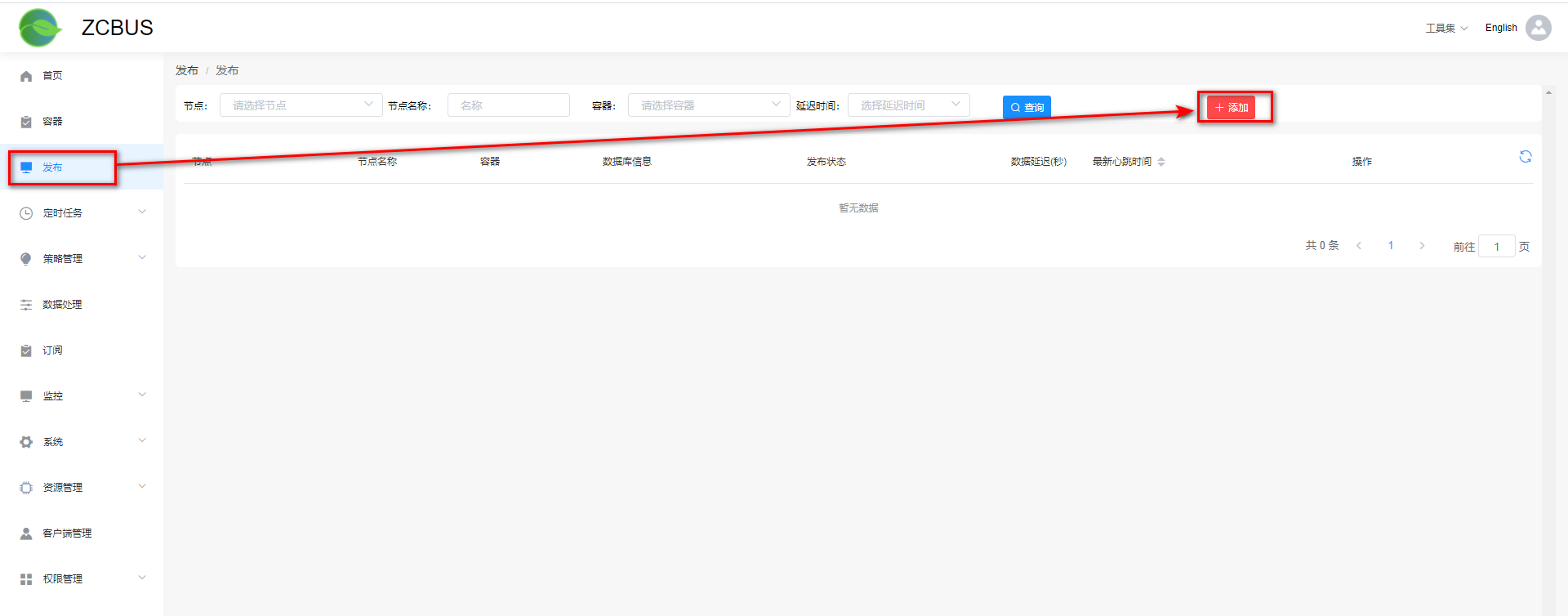Click the ZCBUS green leaf logo
Screen dimensions: 1568x616
coord(40,28)
